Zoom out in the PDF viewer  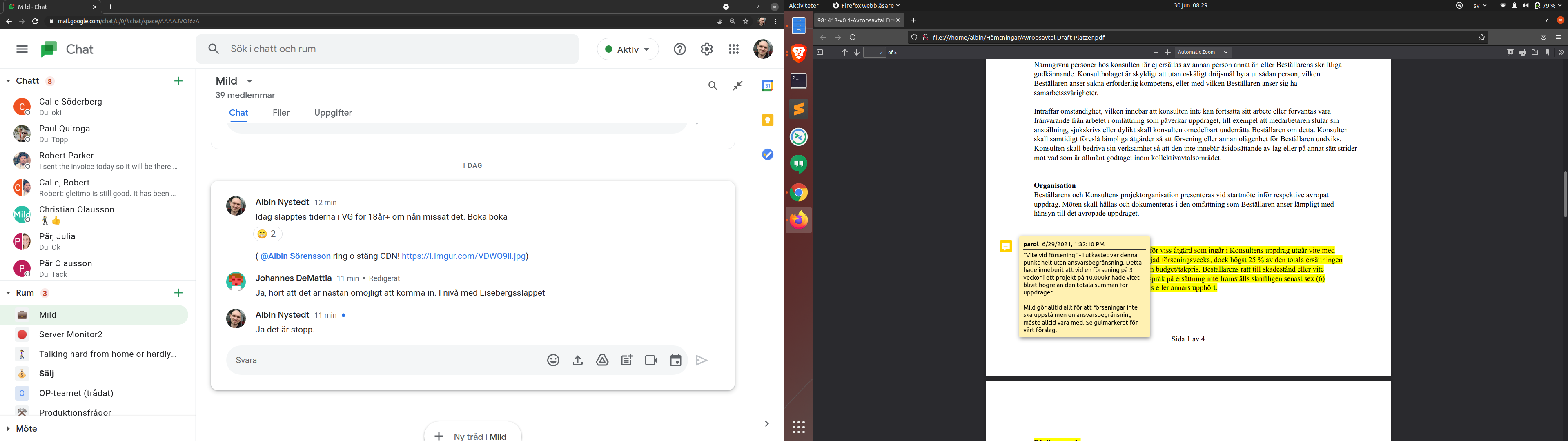click(1156, 52)
